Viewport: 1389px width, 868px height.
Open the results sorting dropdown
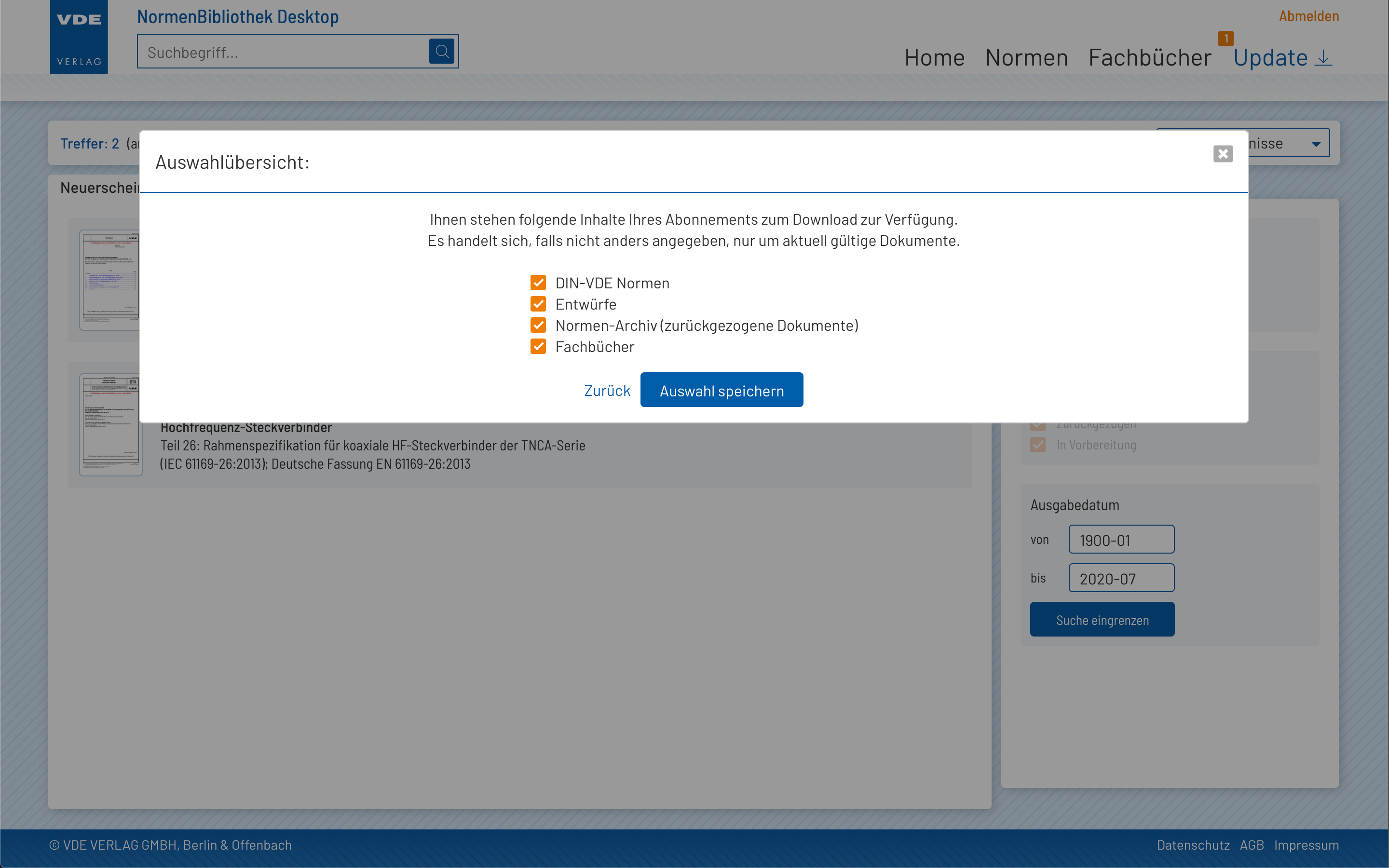1289,144
